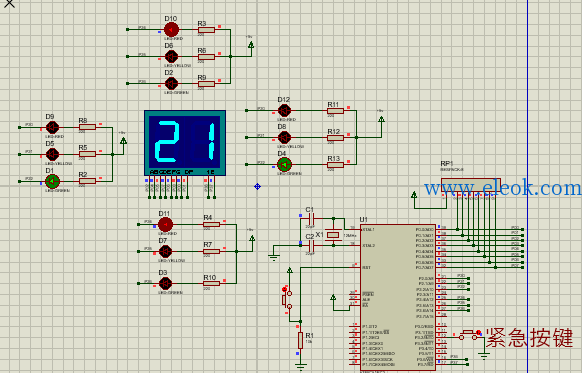Select resistor R9
The height and width of the screenshot is (373, 582).
pyautogui.click(x=206, y=84)
